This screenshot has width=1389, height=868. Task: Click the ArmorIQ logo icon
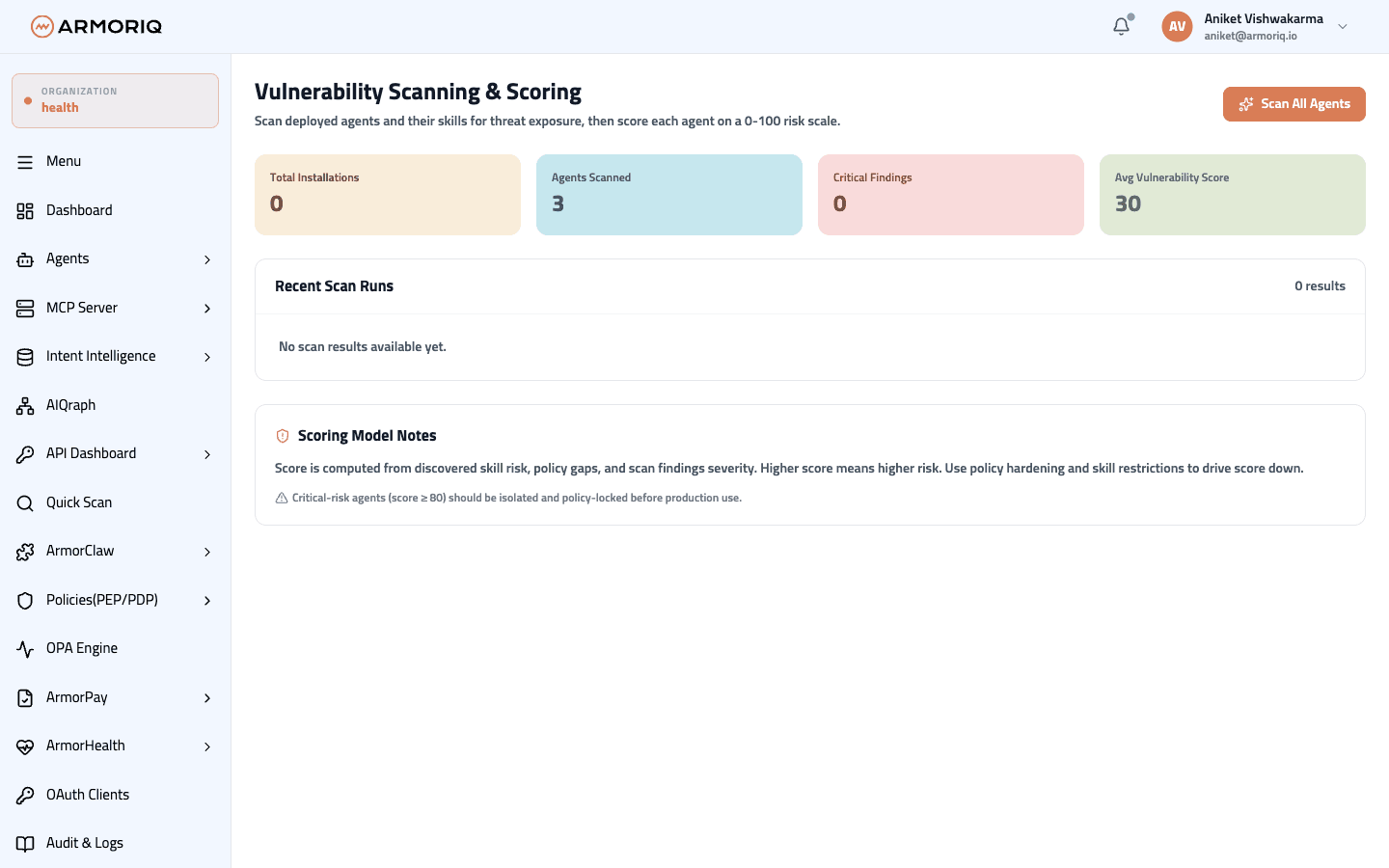click(x=41, y=26)
